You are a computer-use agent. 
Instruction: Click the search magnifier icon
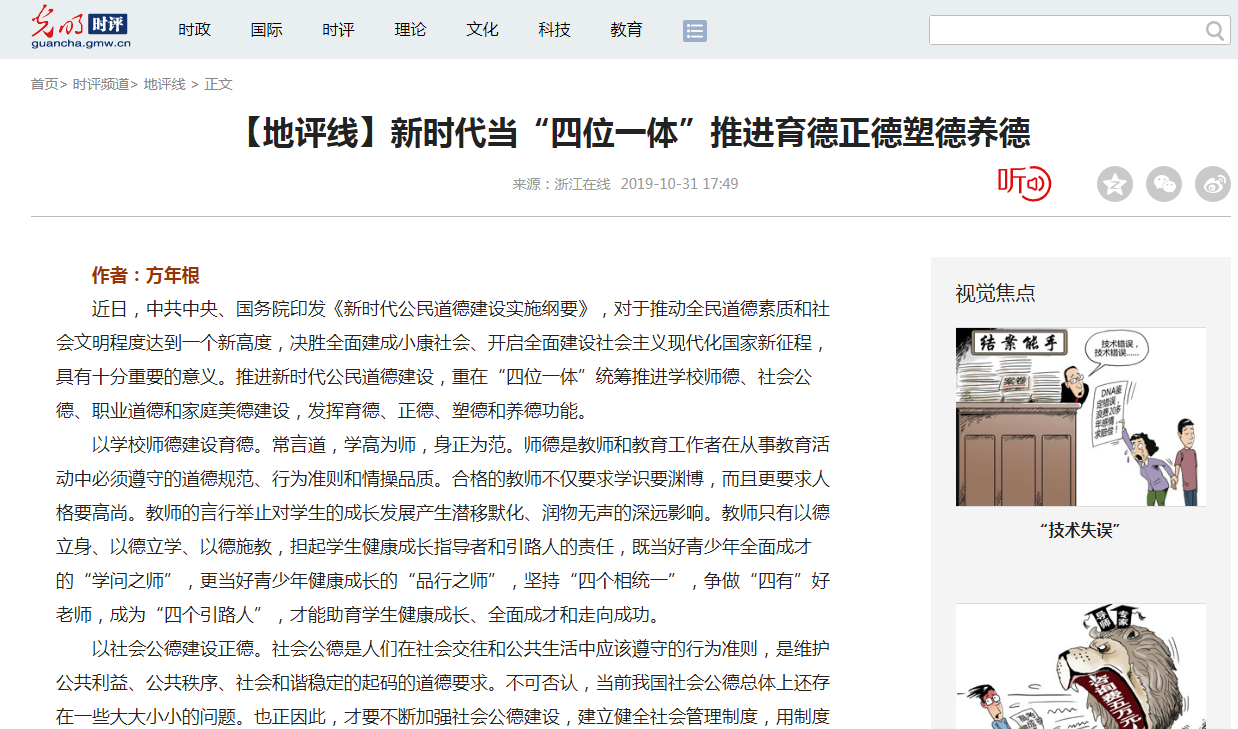[x=1214, y=31]
